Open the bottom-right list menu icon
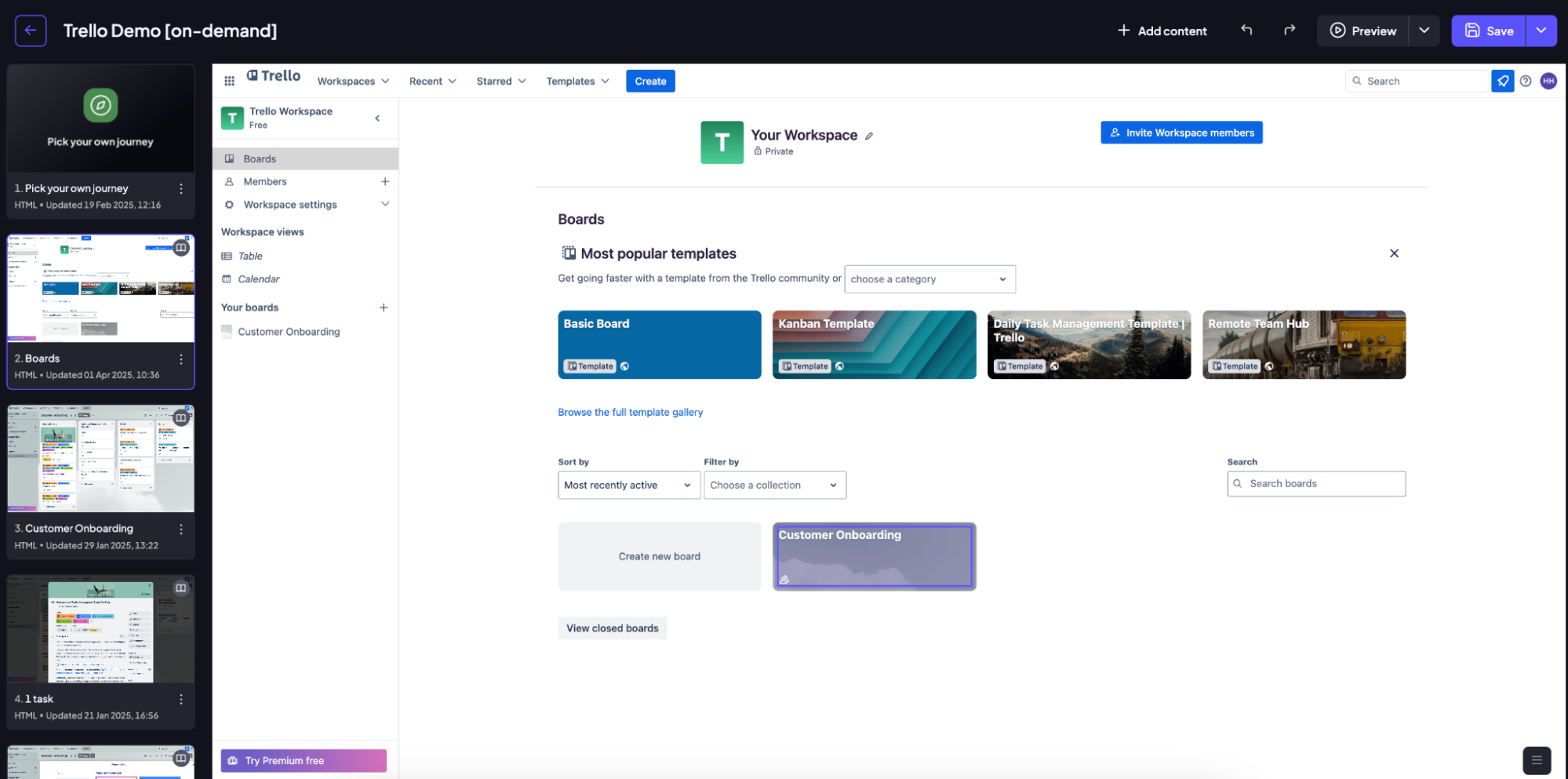Image resolution: width=1568 pixels, height=779 pixels. [x=1537, y=760]
